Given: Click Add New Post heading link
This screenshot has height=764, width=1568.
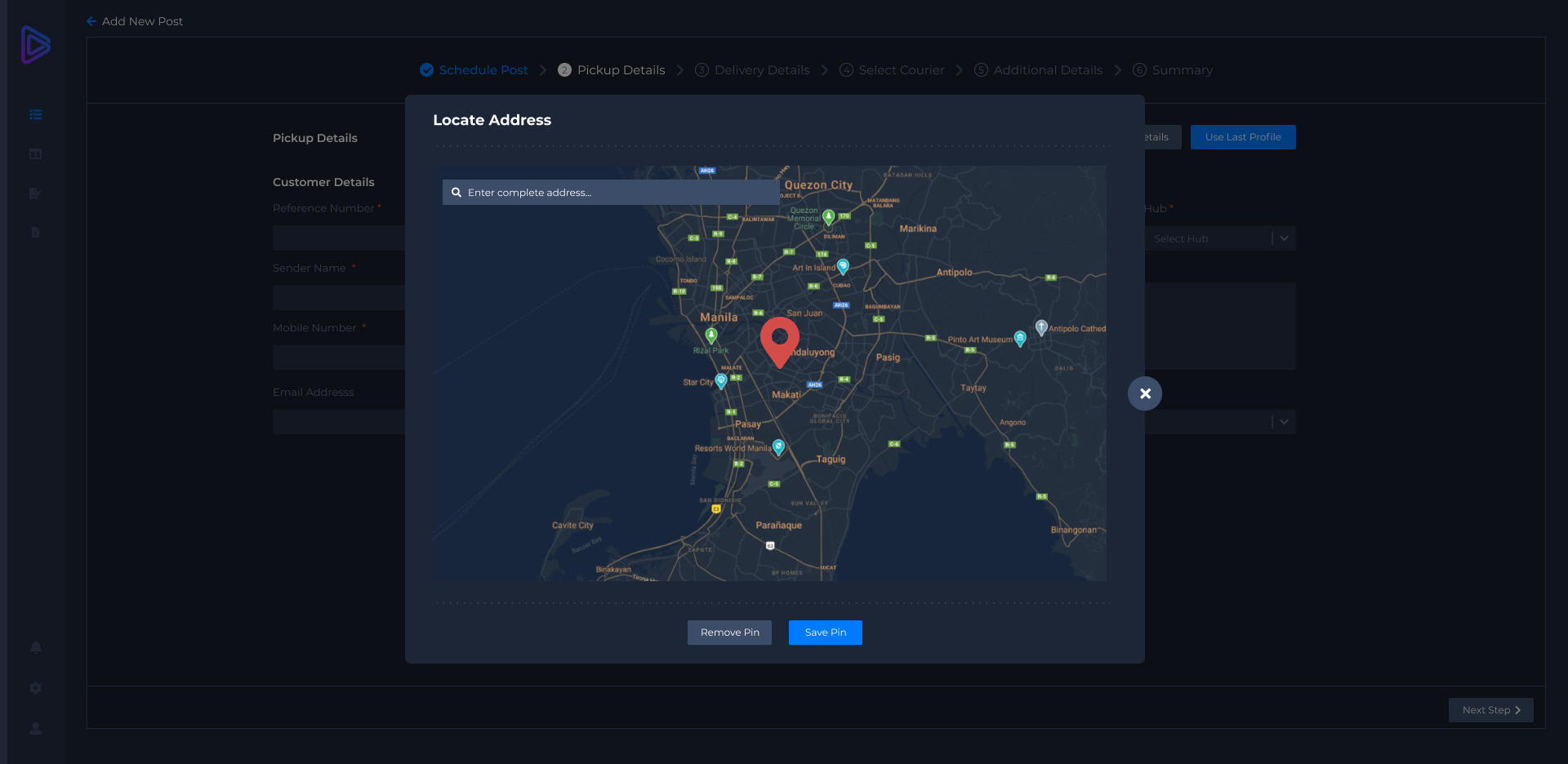Looking at the screenshot, I should click(142, 21).
